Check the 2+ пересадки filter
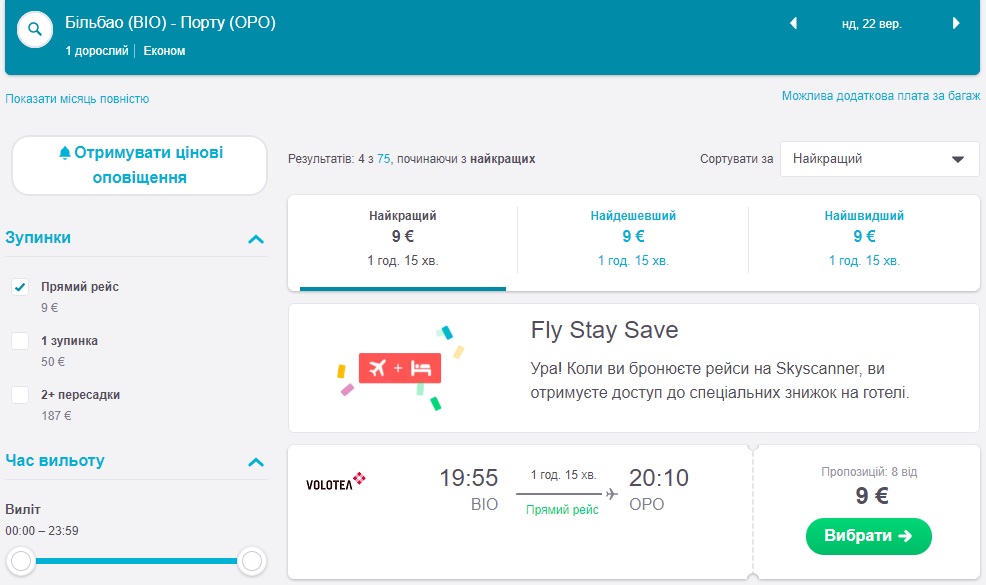 coord(20,395)
